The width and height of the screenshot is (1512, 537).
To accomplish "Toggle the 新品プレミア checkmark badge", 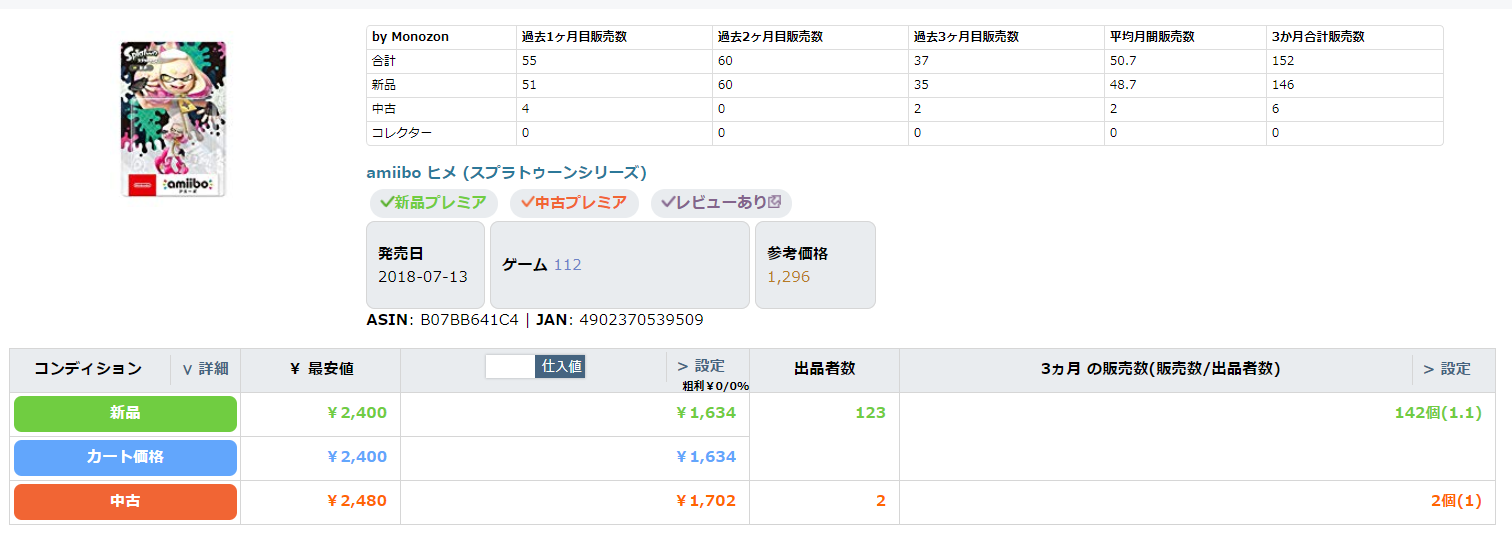I will (433, 203).
